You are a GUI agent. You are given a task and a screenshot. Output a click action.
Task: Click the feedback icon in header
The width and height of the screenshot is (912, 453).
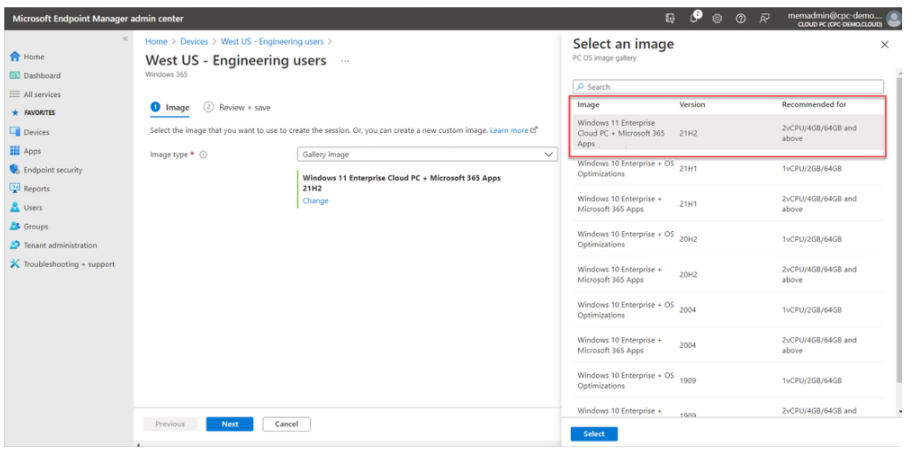(x=764, y=18)
